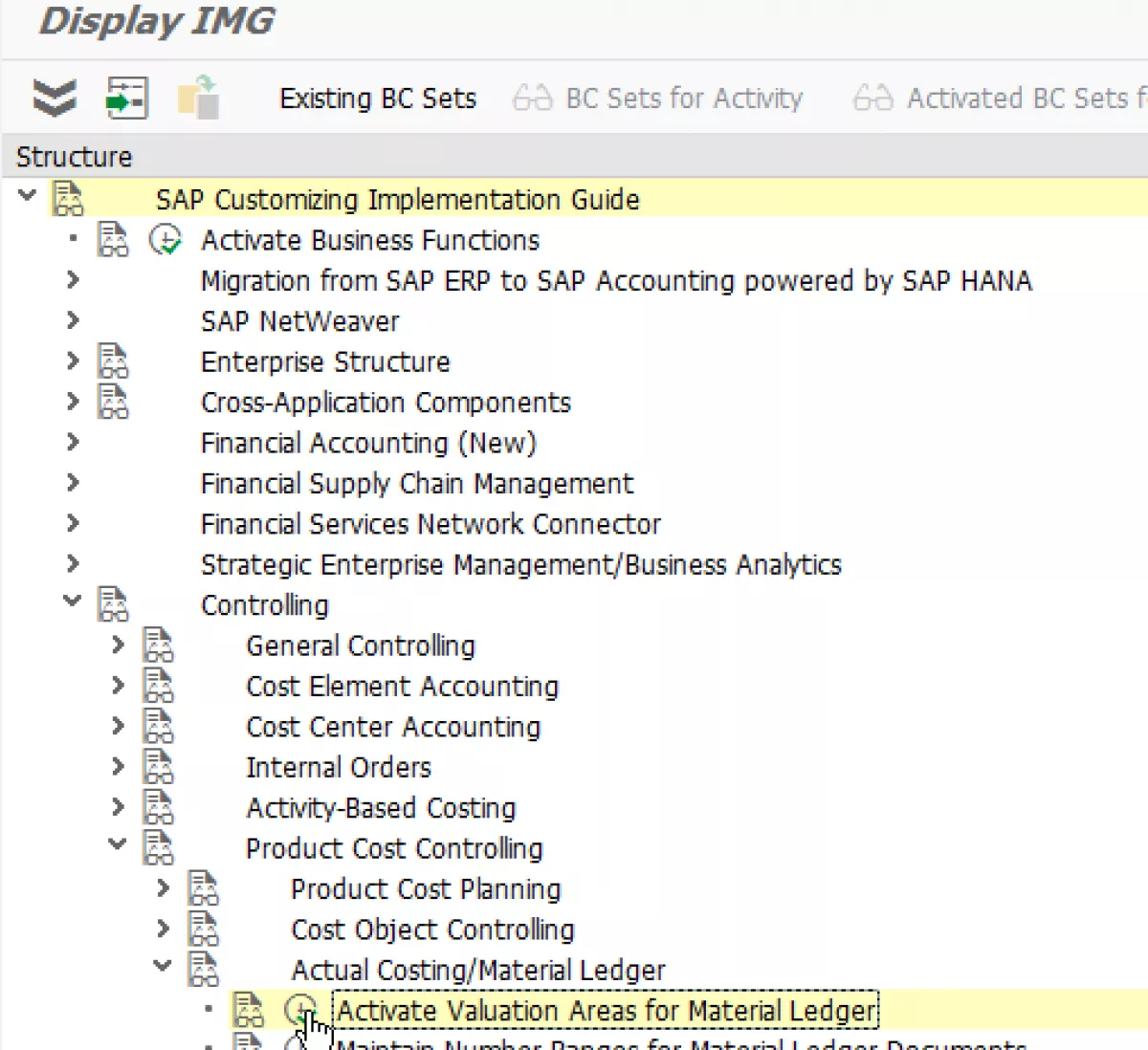Open documentation icon of Cost Center Accounting
Image resolution: width=1148 pixels, height=1050 pixels.
pyautogui.click(x=158, y=727)
